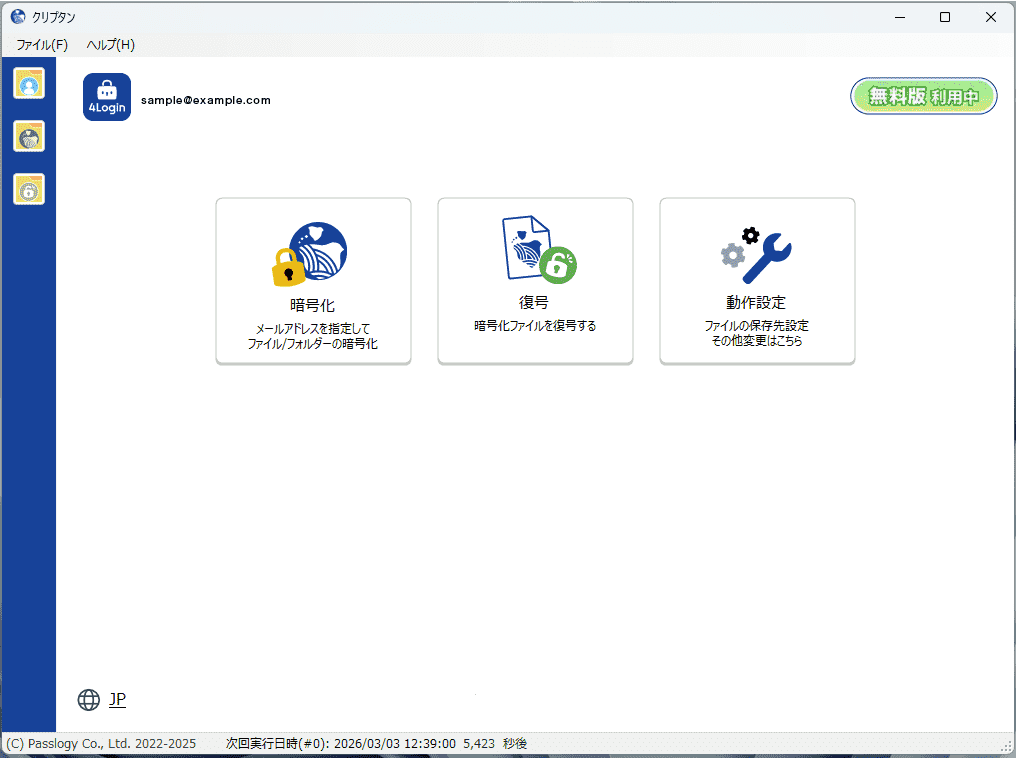Click the sample@example.com account label
Viewport: 1017px width, 758px height.
(206, 100)
